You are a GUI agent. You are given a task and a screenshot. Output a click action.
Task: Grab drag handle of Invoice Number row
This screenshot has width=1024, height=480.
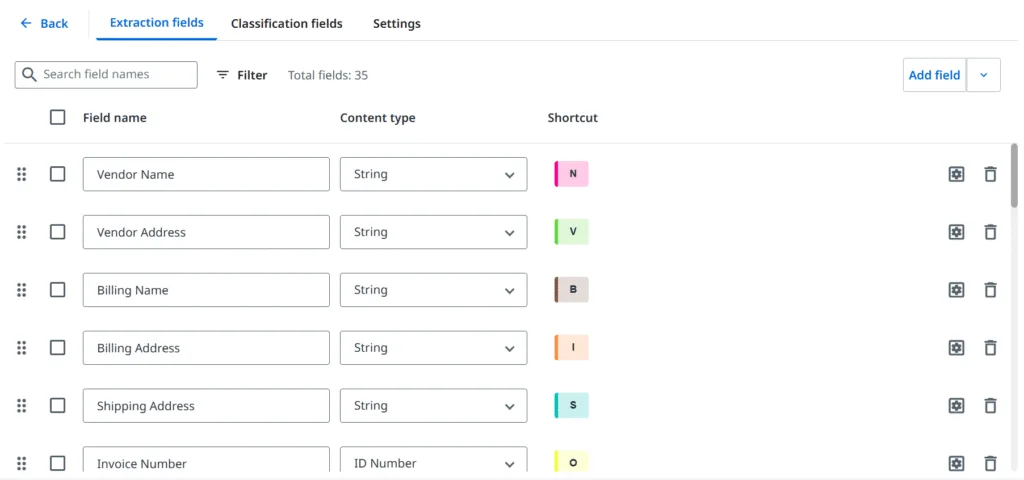22,463
